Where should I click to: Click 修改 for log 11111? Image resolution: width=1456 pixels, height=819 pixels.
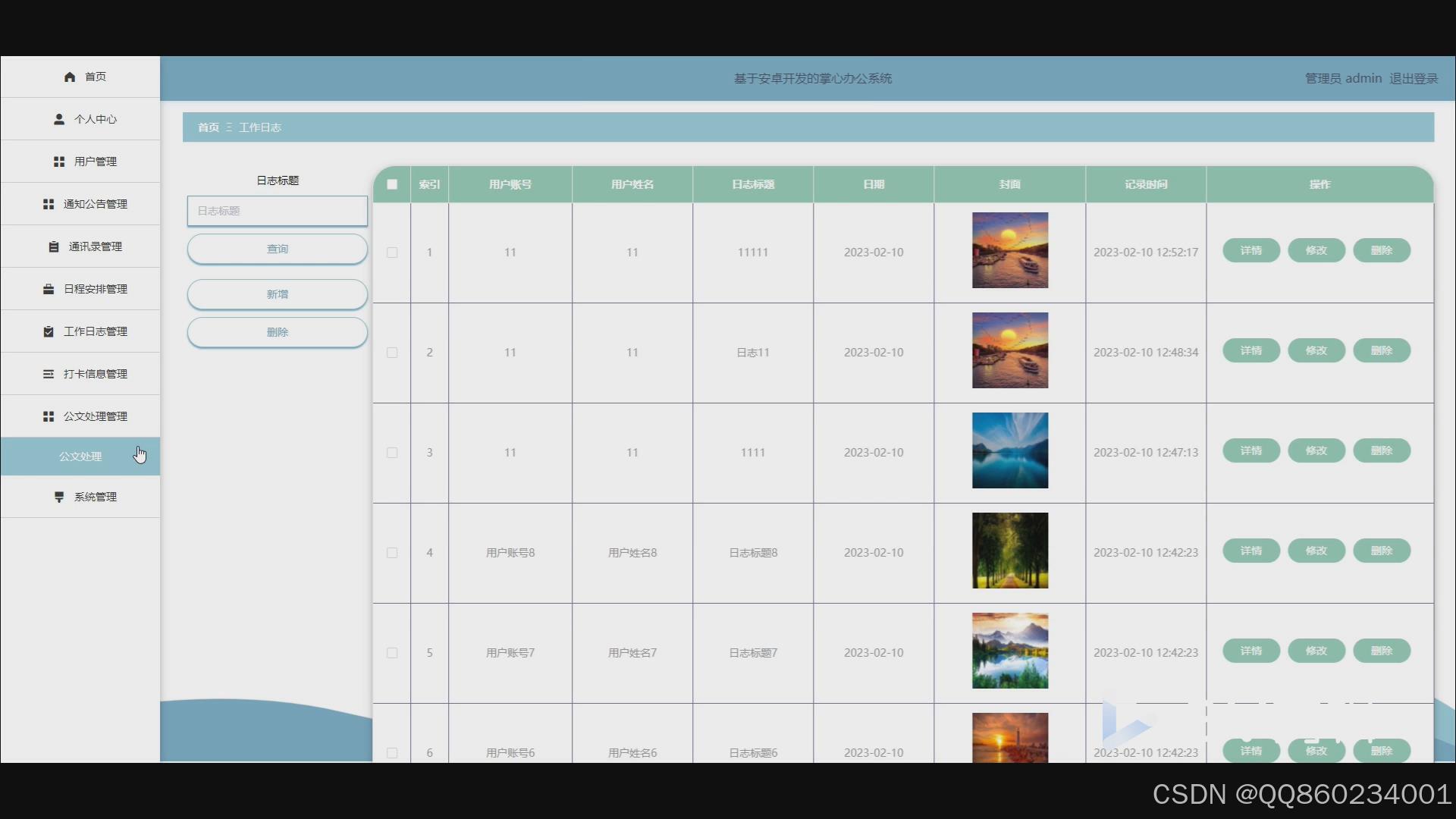1316,250
